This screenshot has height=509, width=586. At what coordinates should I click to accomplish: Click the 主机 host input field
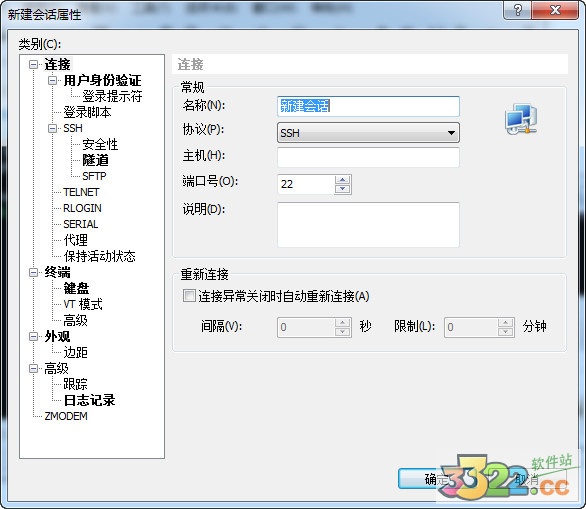tap(368, 157)
